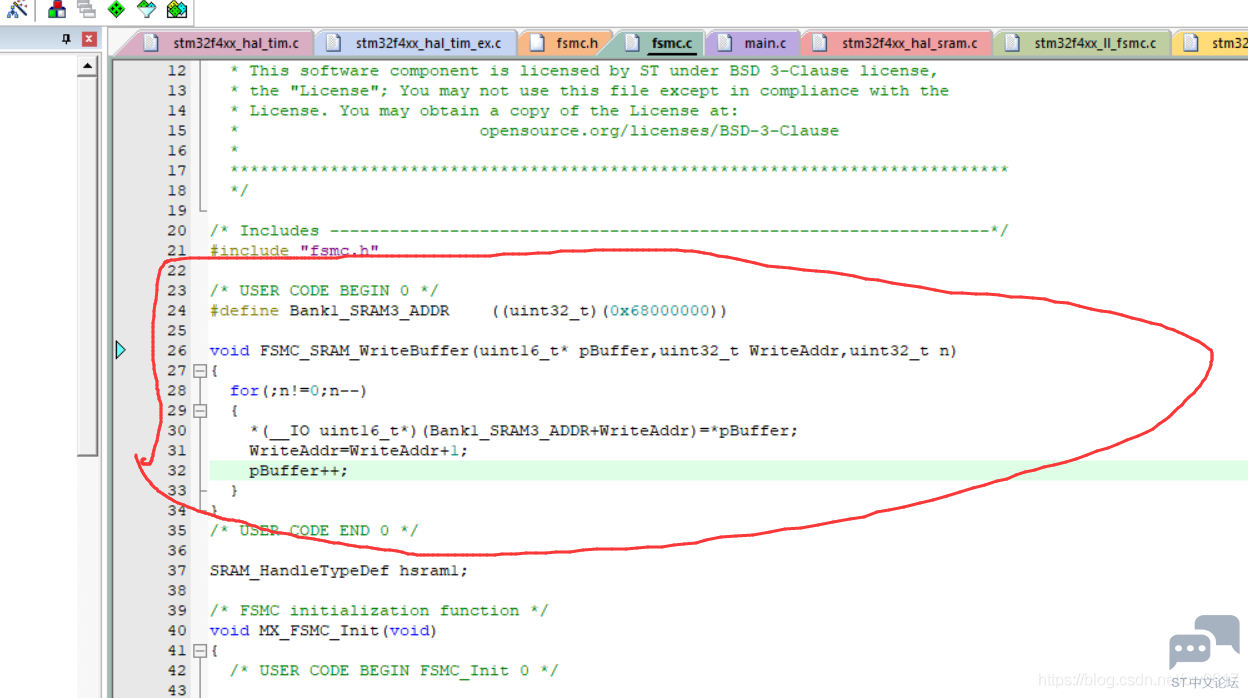
Task: Click the "for(;n!=0;n--)" statement
Action: click(299, 390)
